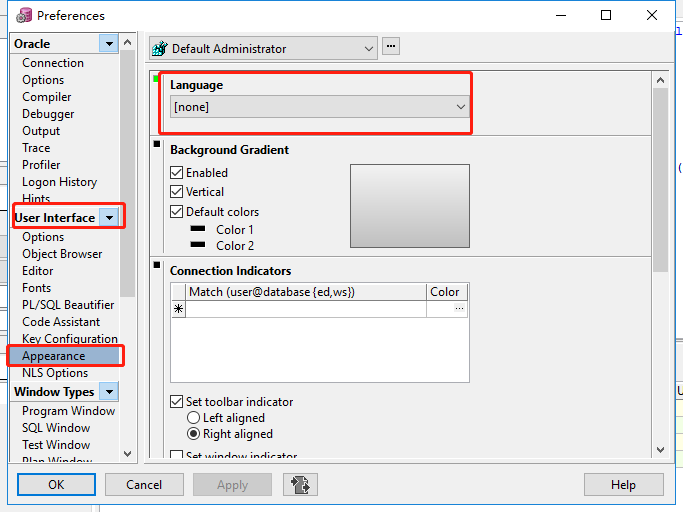Click the Cancel button
Image resolution: width=683 pixels, height=512 pixels.
144,485
